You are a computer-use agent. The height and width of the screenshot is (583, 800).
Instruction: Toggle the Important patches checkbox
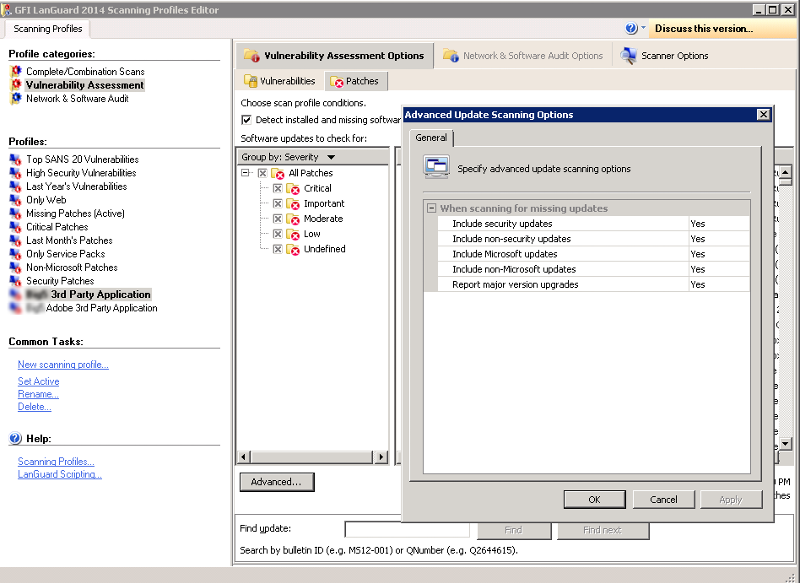(278, 204)
